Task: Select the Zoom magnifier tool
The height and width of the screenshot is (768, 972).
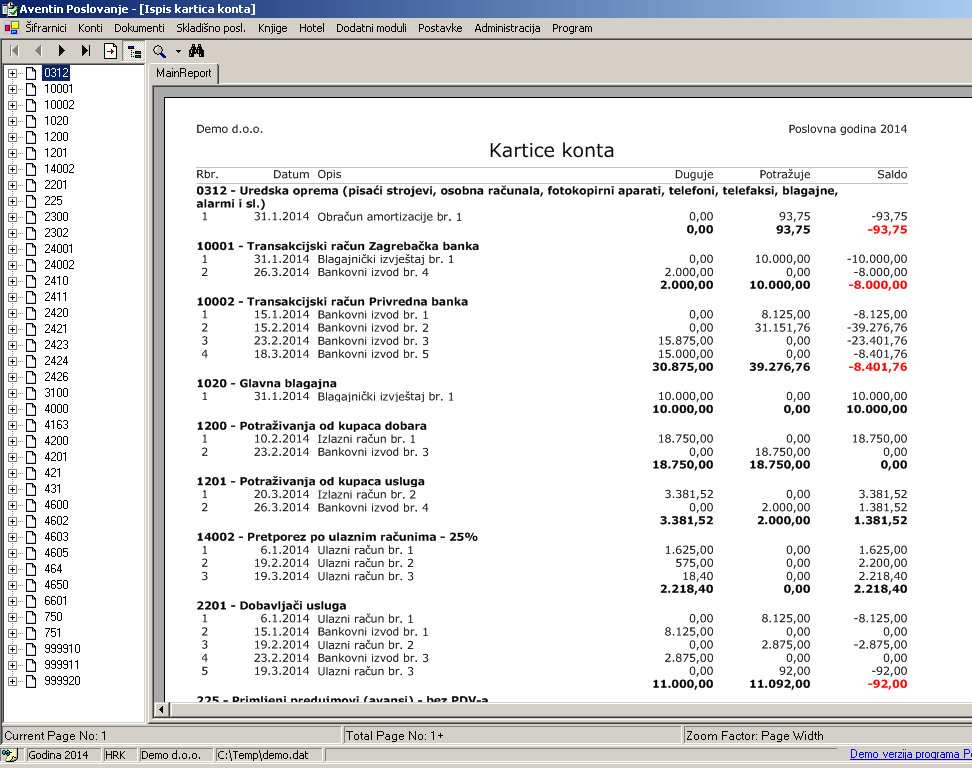Action: click(156, 52)
